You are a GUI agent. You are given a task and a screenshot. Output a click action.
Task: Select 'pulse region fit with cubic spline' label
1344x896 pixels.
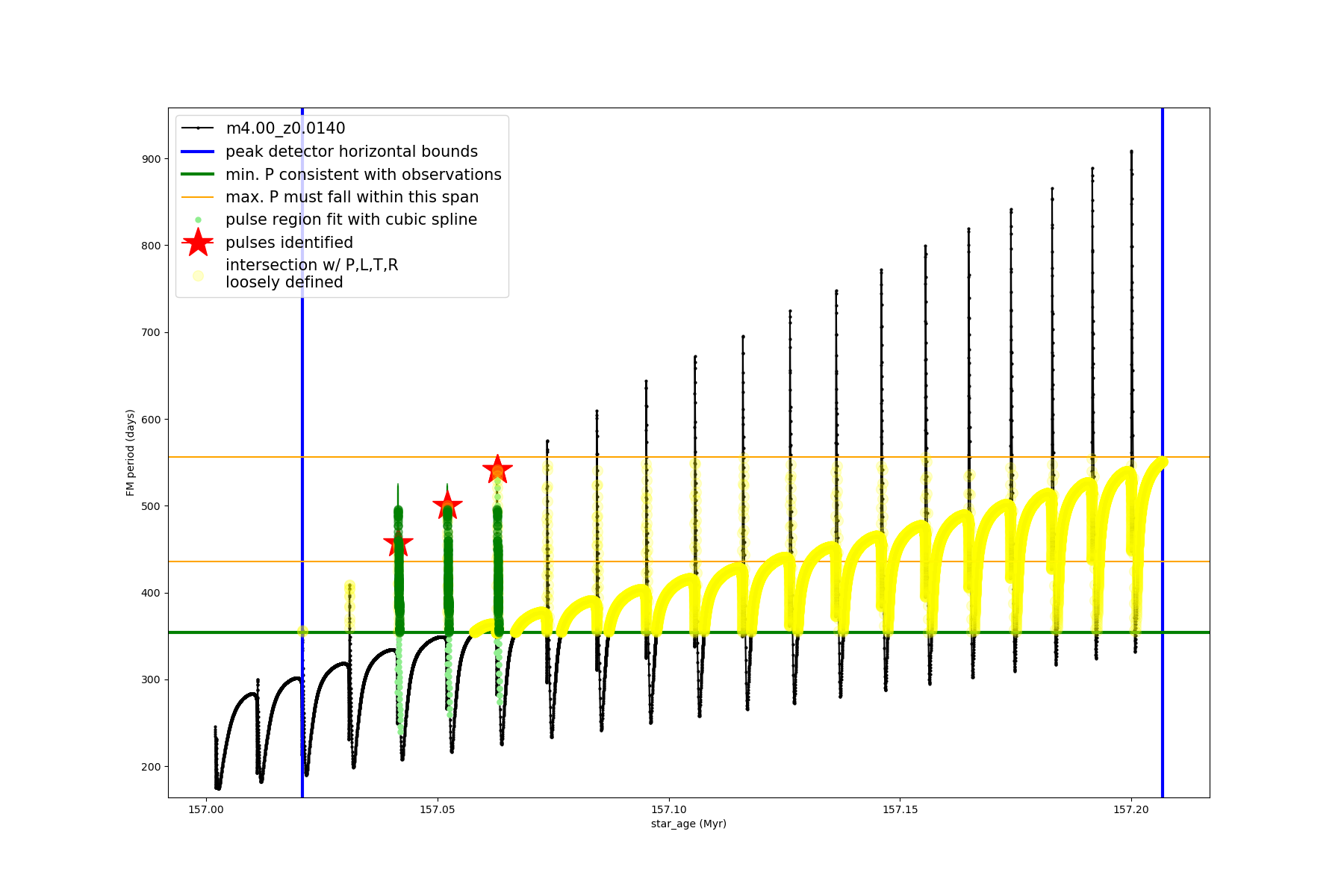[x=351, y=220]
